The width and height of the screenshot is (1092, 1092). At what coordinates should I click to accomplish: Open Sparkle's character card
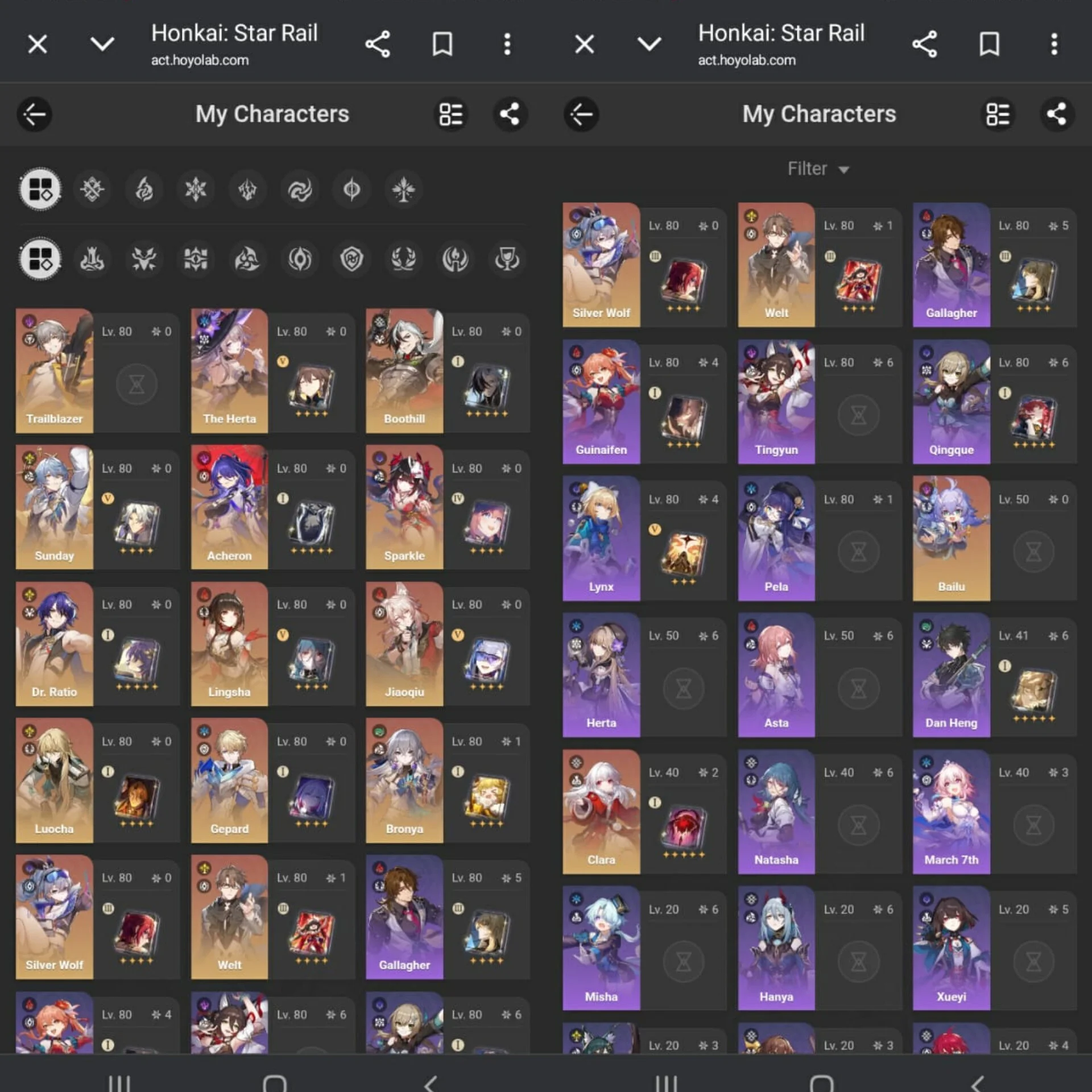[x=448, y=507]
